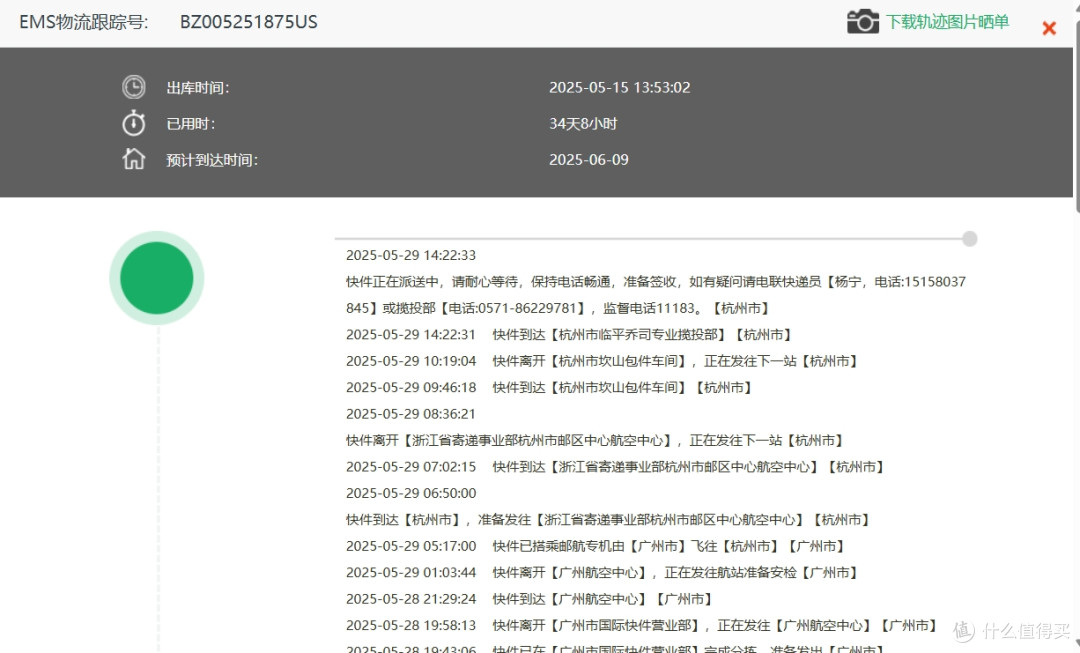Click the house icon beside 预计到达时间
Image resolution: width=1080 pixels, height=653 pixels.
pos(134,159)
